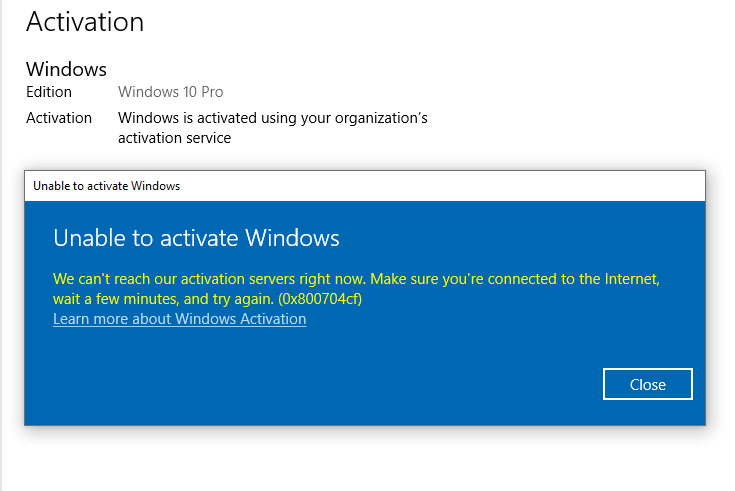Click the dialog title bar text

106,186
